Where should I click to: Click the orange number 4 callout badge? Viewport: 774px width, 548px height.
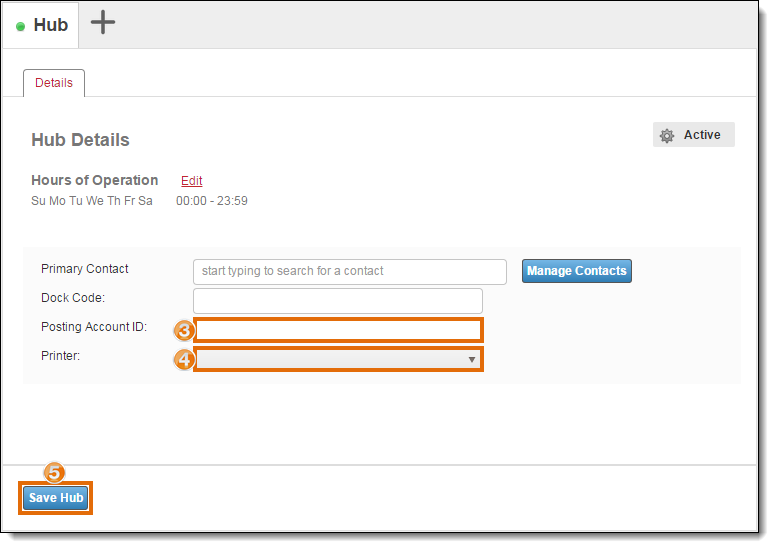[184, 359]
